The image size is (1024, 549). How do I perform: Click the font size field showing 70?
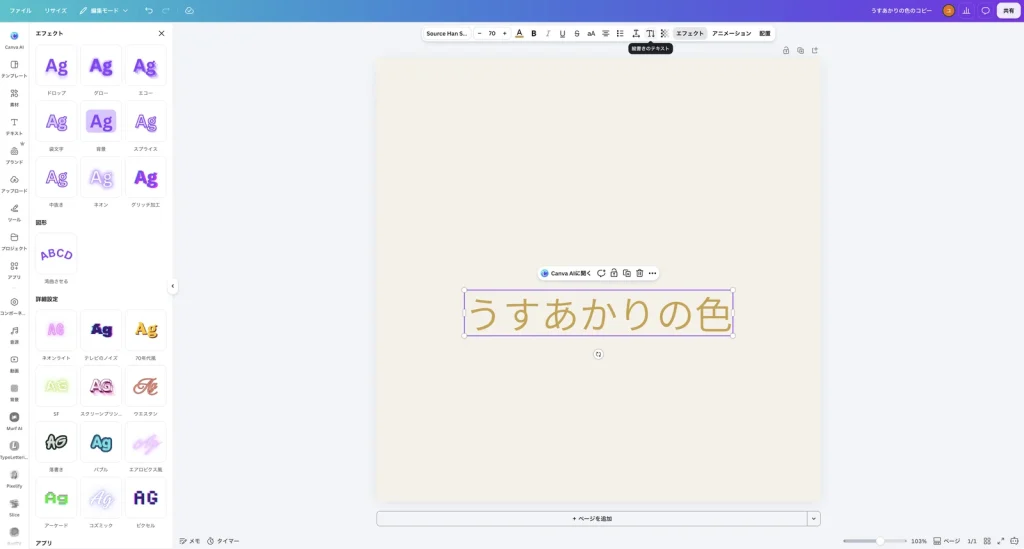(x=492, y=33)
